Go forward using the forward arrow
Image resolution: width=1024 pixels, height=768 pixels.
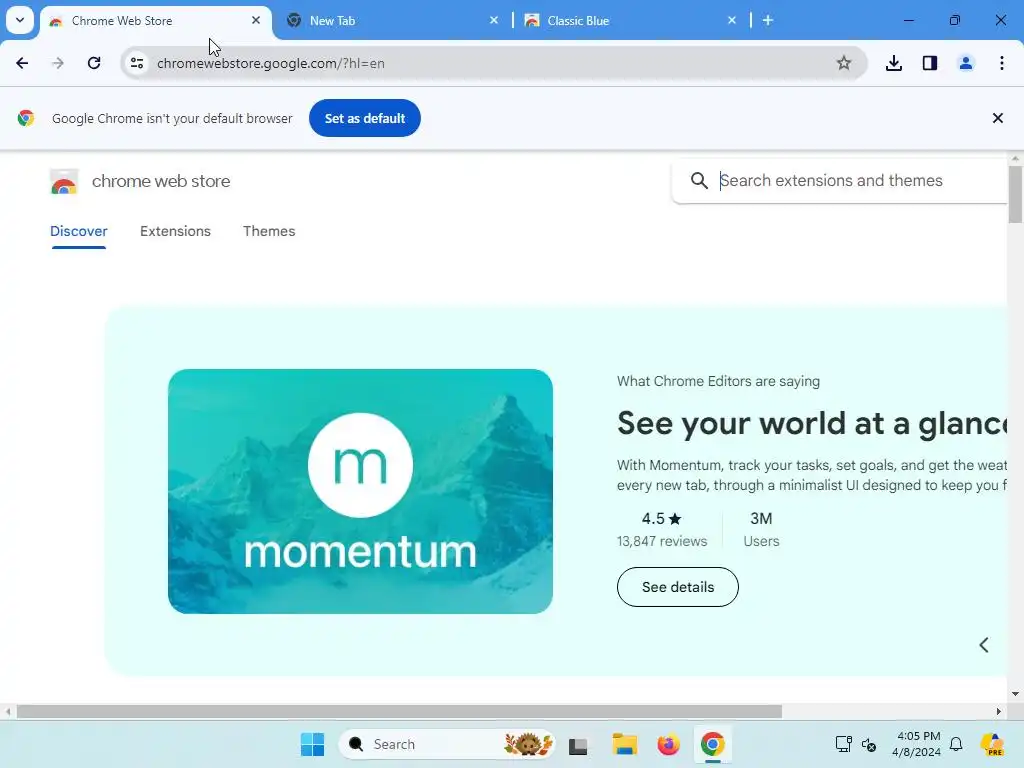tap(58, 63)
